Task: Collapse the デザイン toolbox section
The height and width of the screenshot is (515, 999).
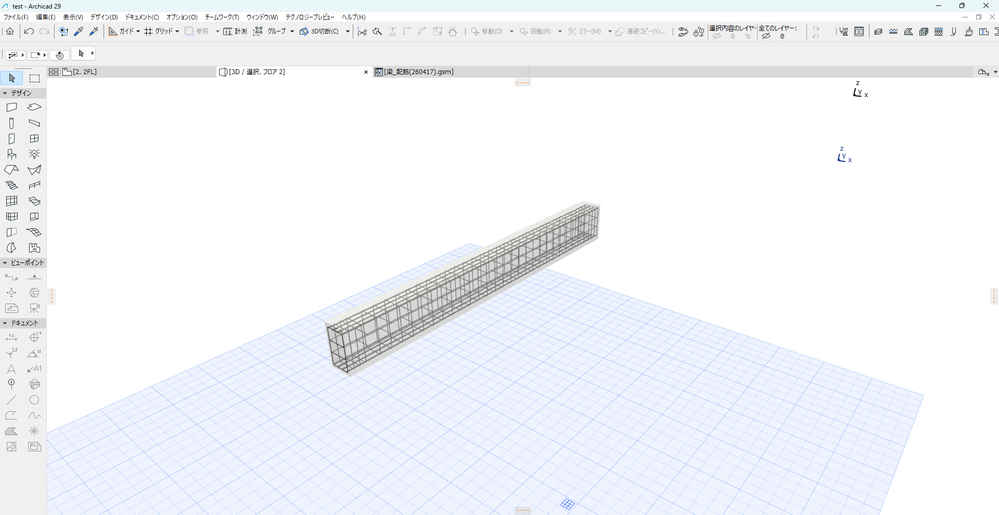Action: pos(5,93)
